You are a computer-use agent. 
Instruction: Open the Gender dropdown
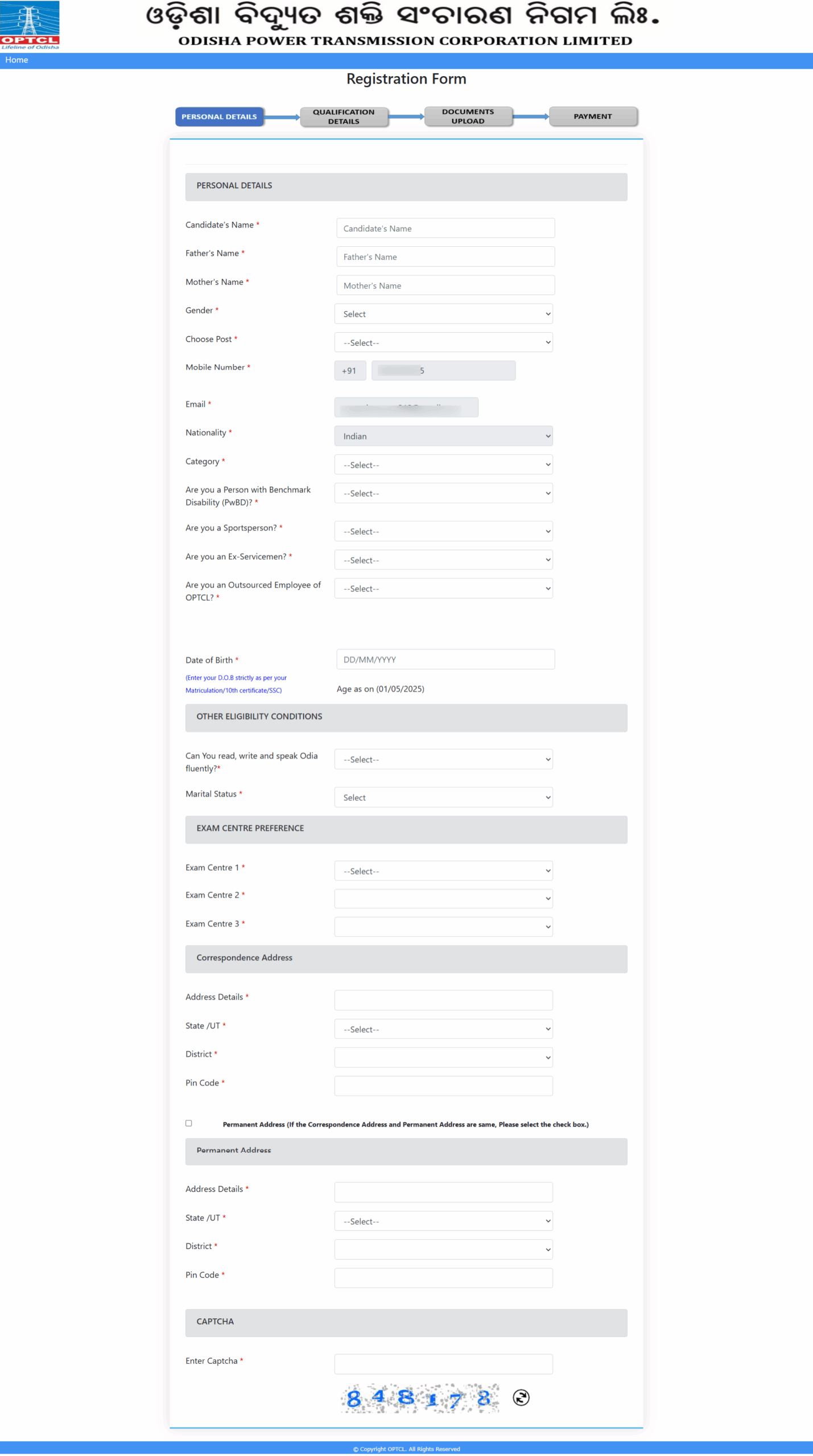click(443, 314)
